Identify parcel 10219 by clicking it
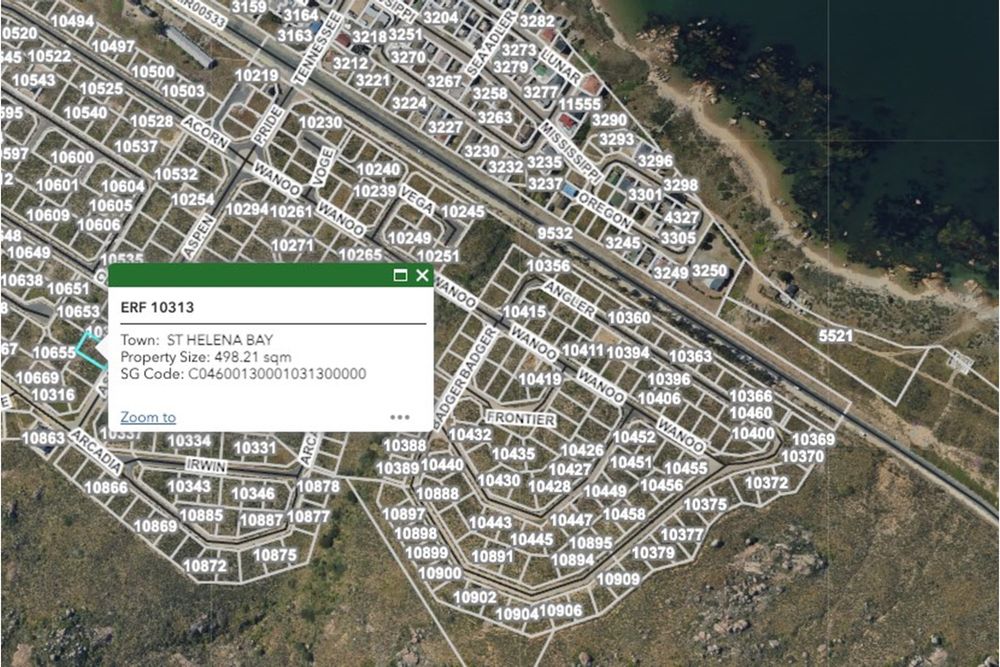 256,76
